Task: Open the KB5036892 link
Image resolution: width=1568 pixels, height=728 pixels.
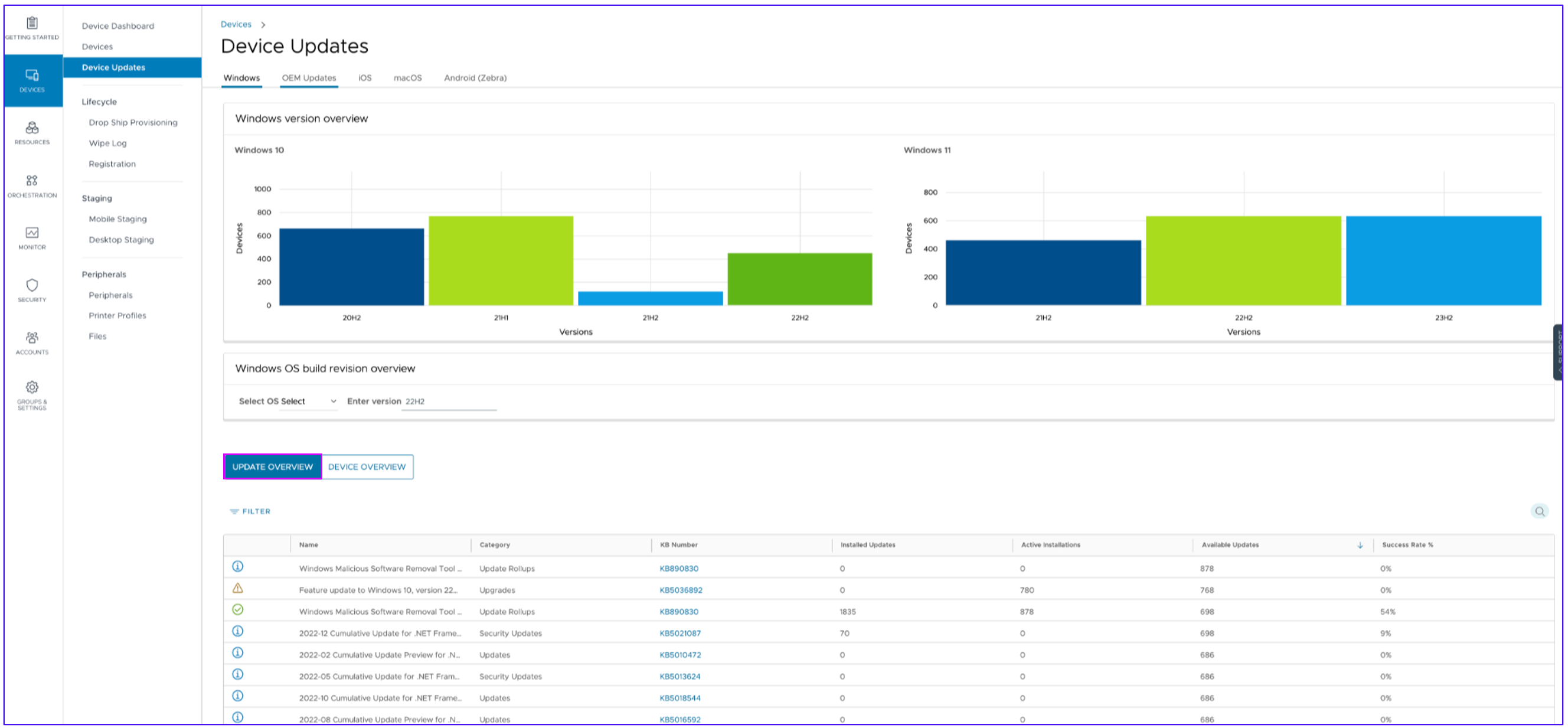Action: tap(681, 590)
